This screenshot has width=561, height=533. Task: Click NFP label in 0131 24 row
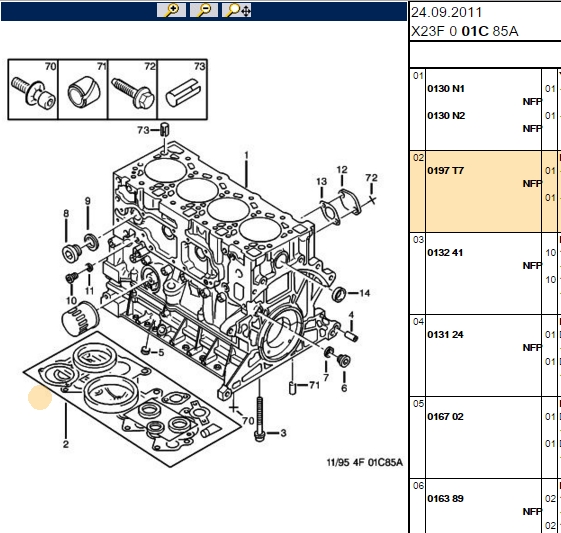click(x=532, y=348)
